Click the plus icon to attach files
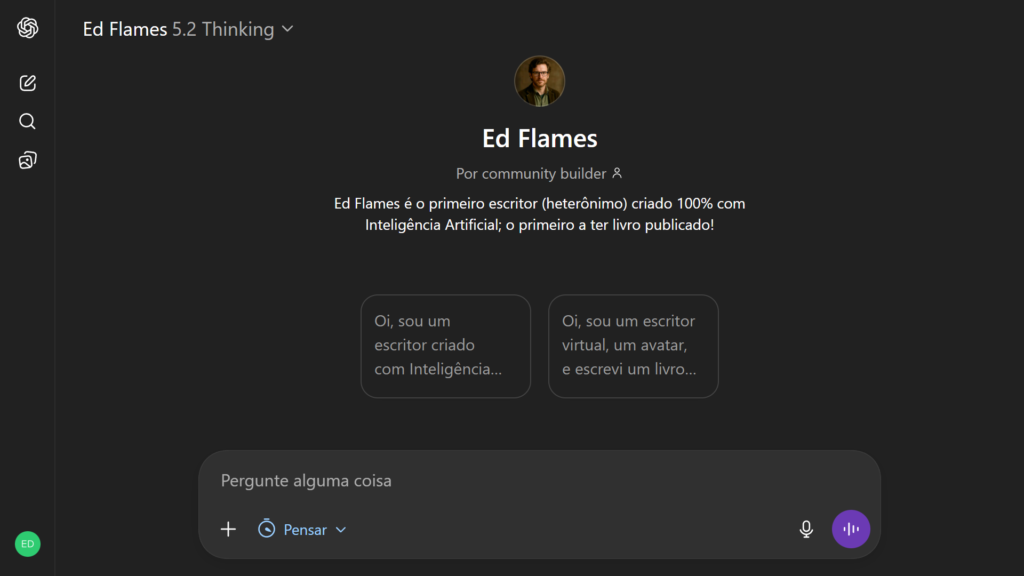 pyautogui.click(x=228, y=529)
